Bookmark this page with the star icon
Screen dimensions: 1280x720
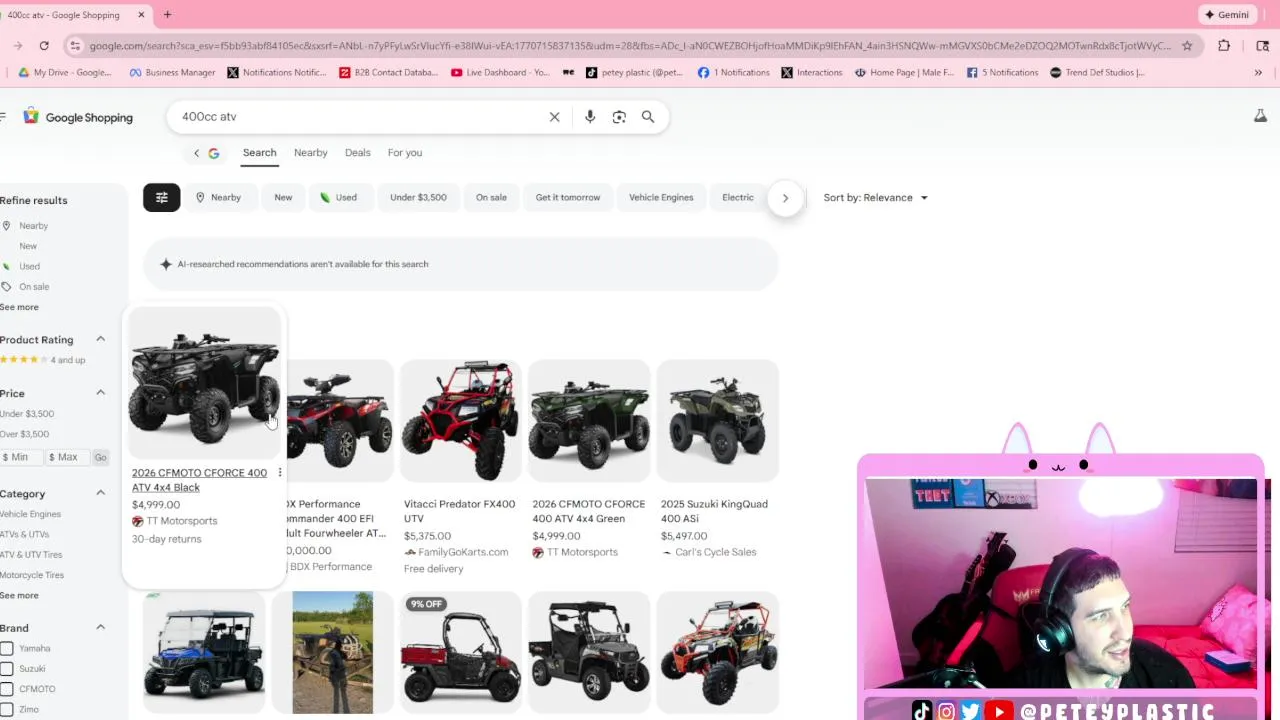[1187, 45]
